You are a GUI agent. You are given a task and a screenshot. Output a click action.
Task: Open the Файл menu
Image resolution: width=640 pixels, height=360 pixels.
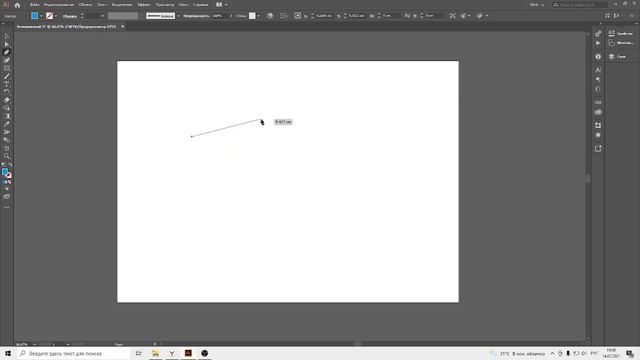35,5
